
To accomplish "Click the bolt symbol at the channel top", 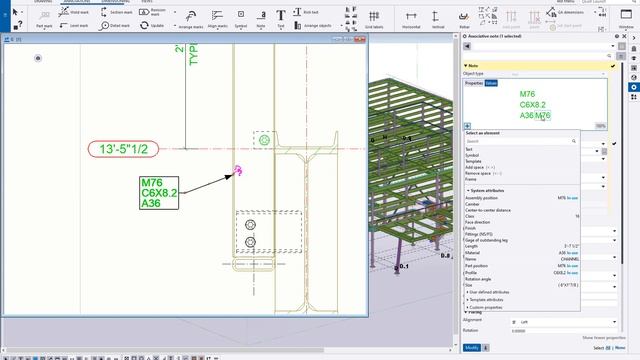I will tap(264, 140).
